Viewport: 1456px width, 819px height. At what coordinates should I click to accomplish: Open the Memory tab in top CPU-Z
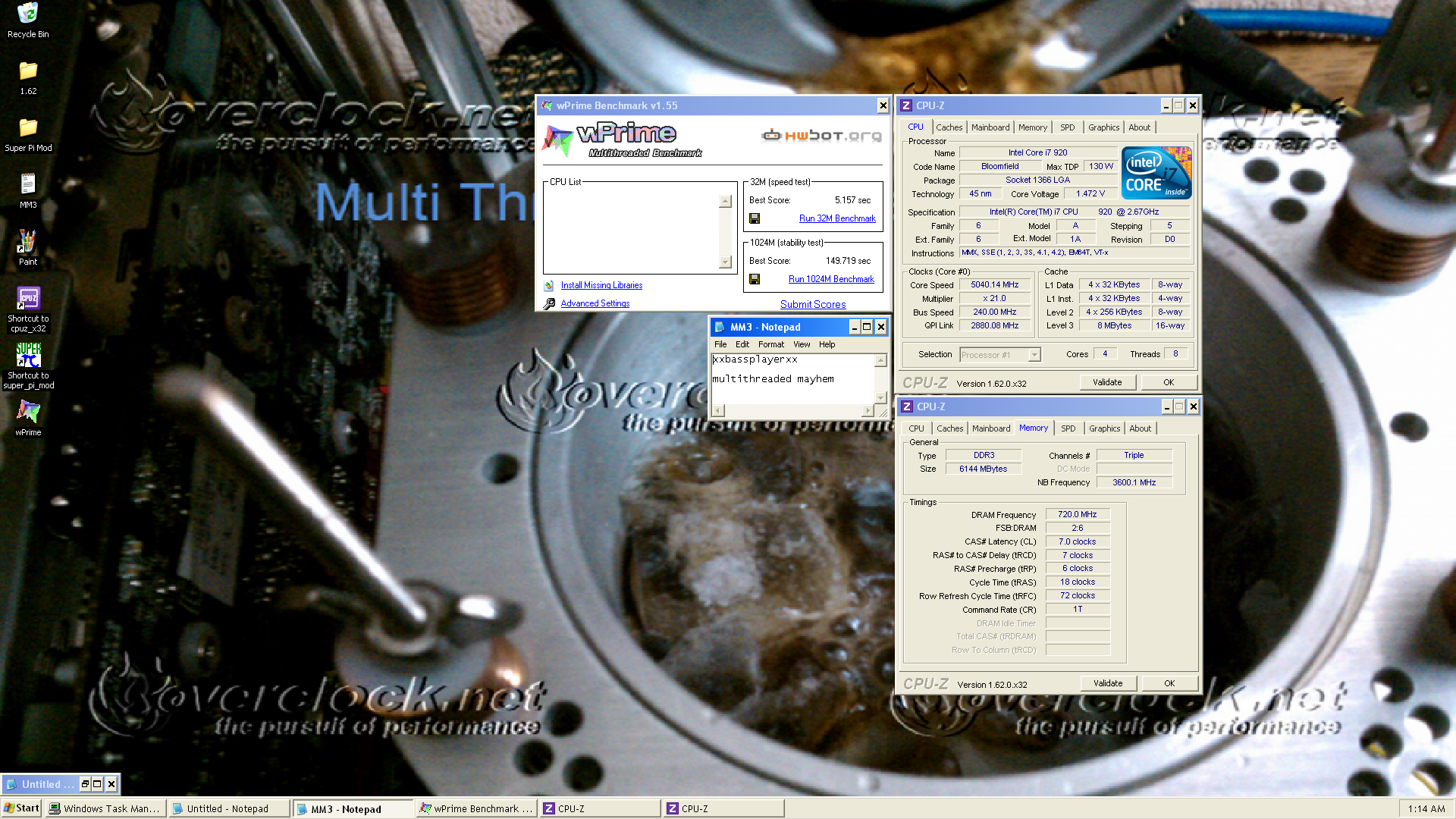tap(1032, 127)
